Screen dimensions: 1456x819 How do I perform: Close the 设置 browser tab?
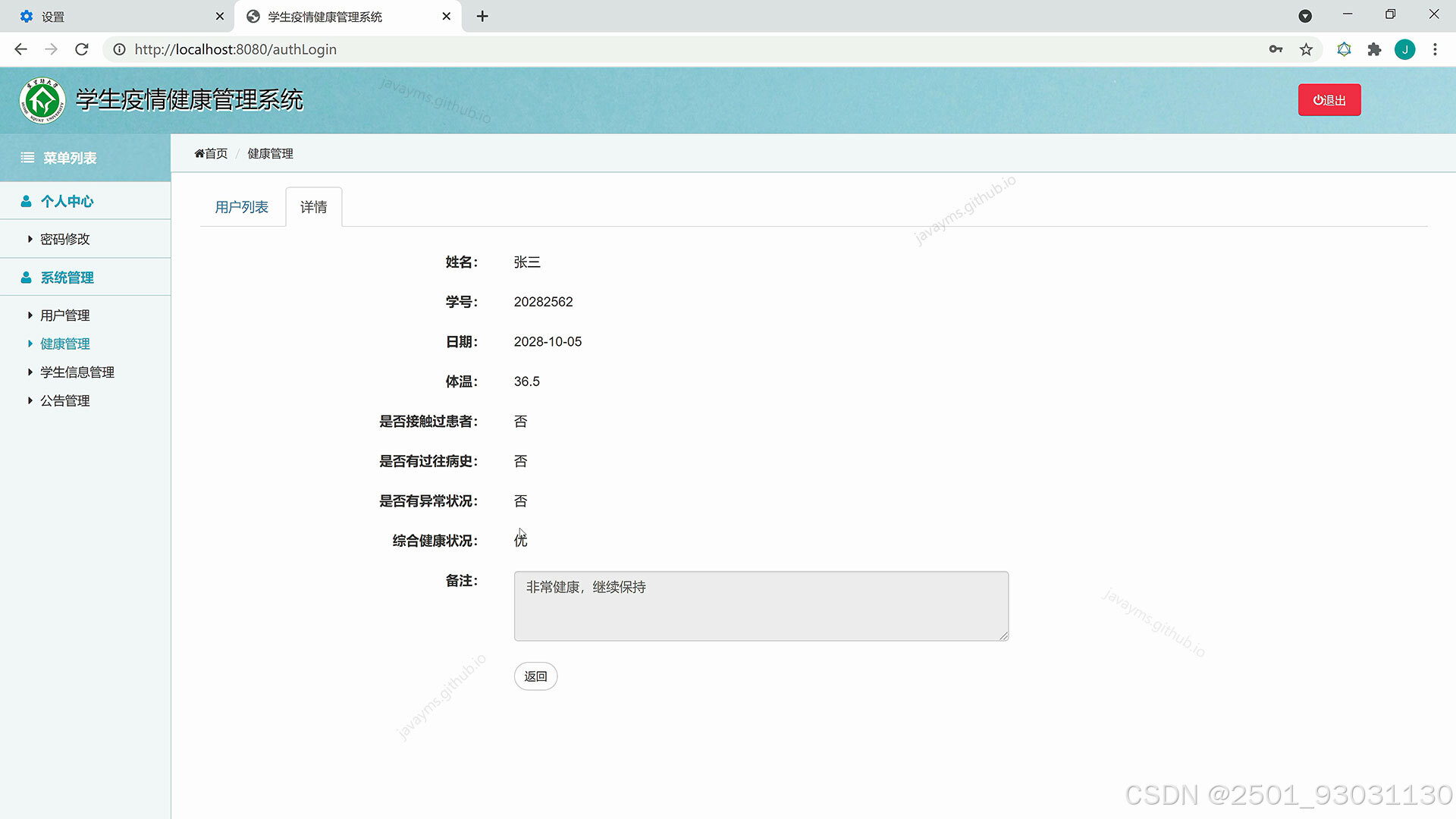pyautogui.click(x=220, y=16)
